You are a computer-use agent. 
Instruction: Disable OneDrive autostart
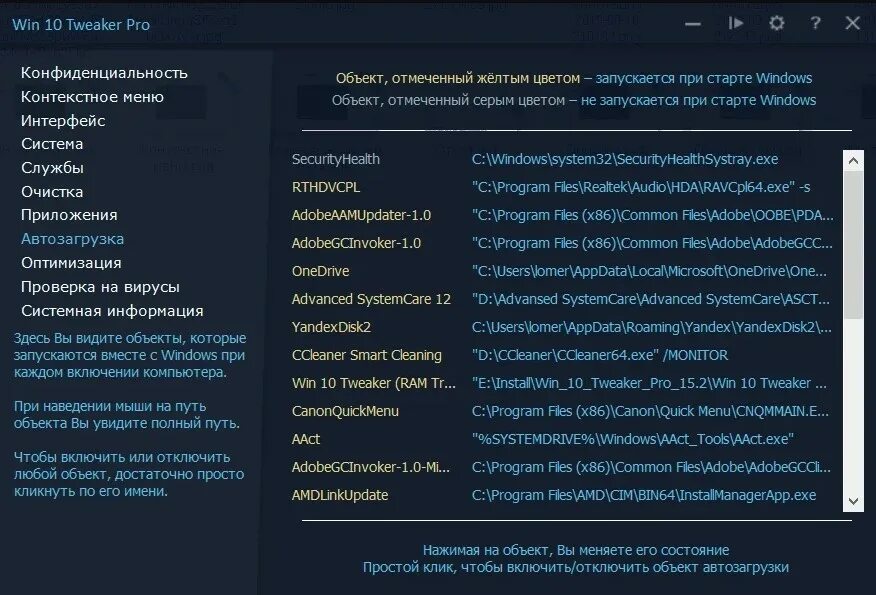pyautogui.click(x=321, y=271)
